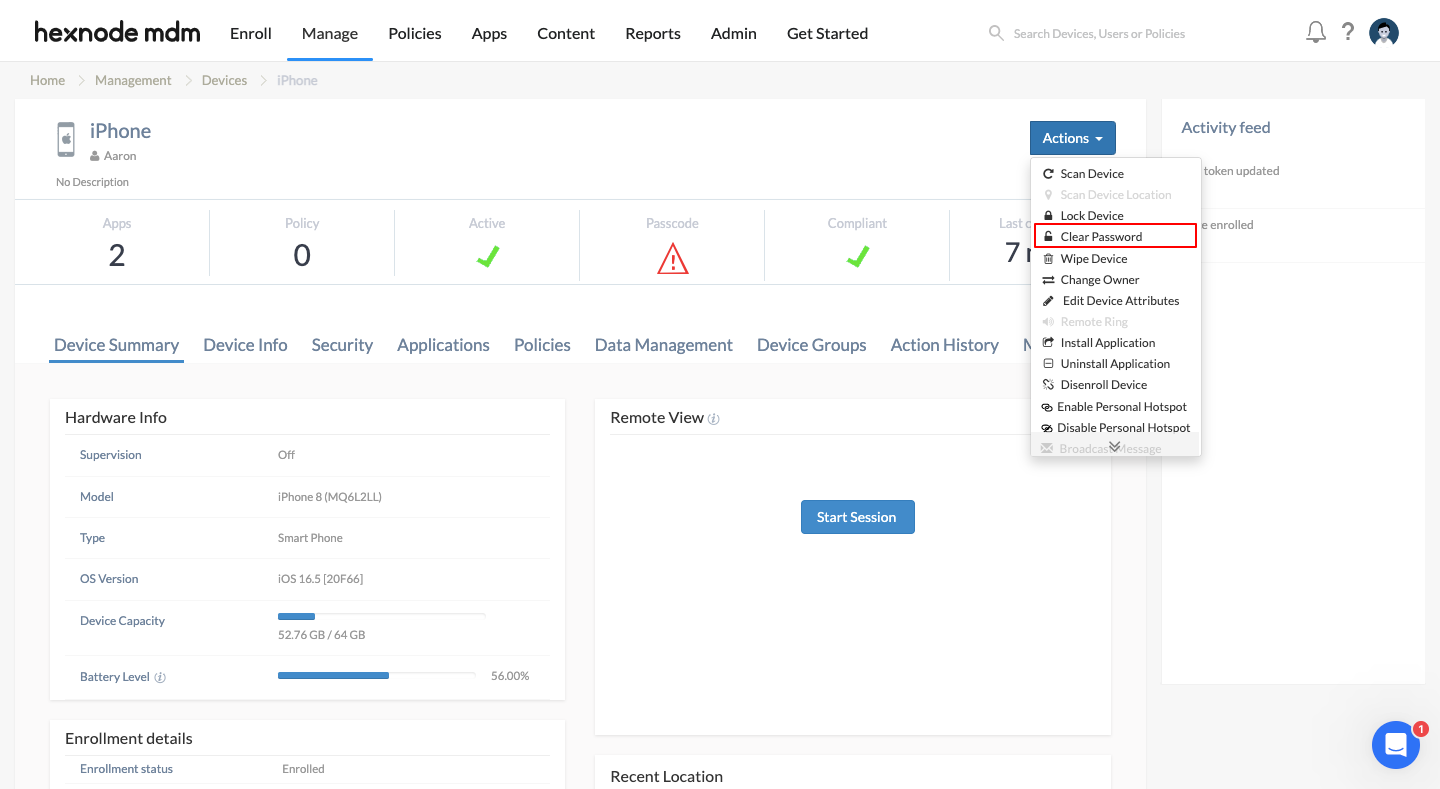Go to Home breadcrumb link
The image size is (1440, 789).
point(47,80)
